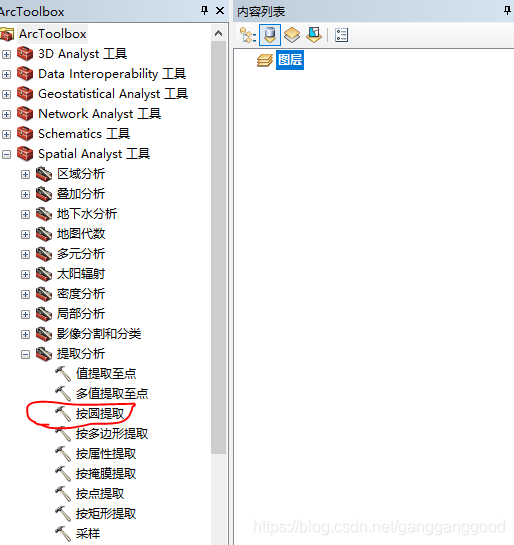Click List By Drawing Order icon
The width and height of the screenshot is (514, 545).
[x=247, y=35]
